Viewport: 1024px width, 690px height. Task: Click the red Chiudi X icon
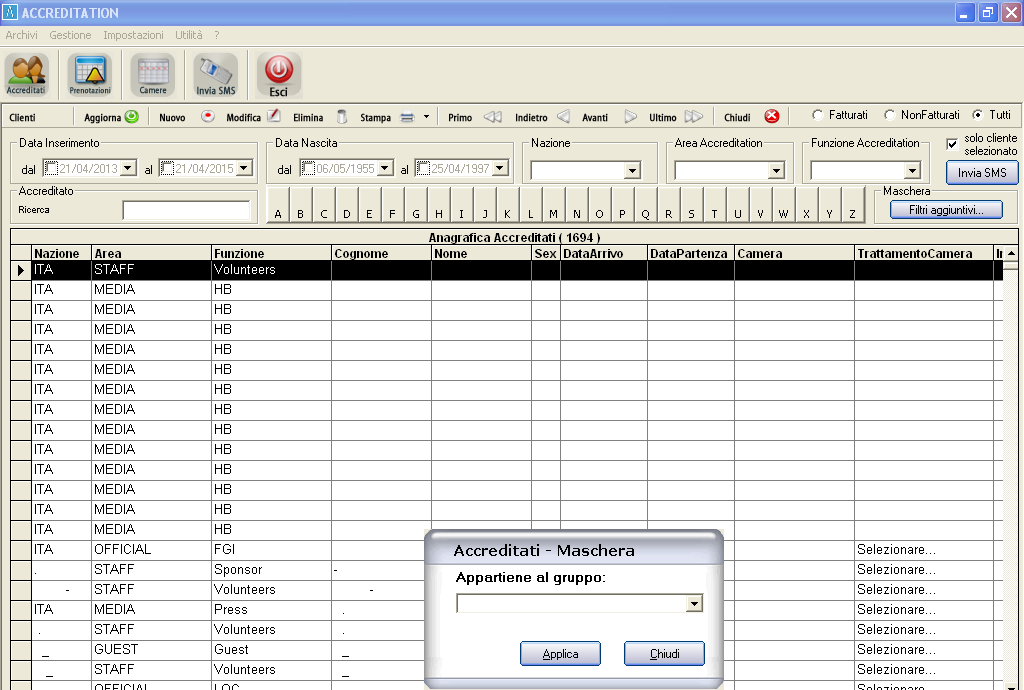pos(772,116)
